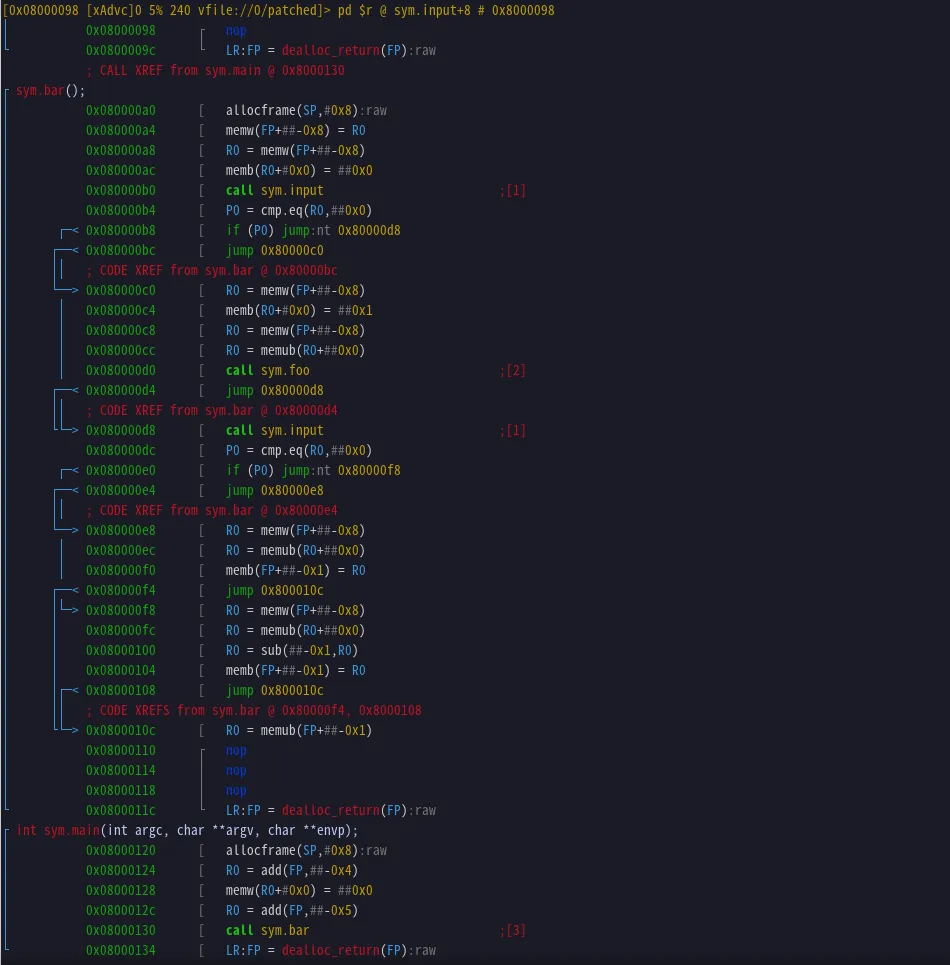This screenshot has width=950, height=965.
Task: Click the ;[3] reference marker beside call sym.bar
Action: (x=510, y=930)
